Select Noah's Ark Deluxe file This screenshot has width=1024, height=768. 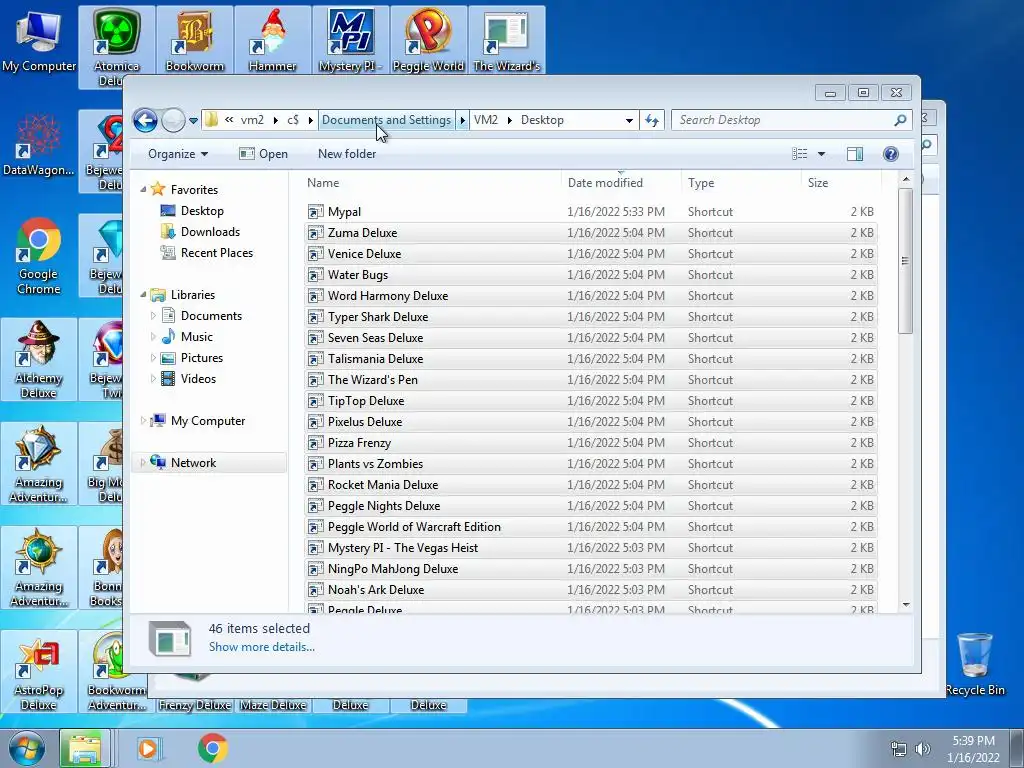click(x=590, y=590)
